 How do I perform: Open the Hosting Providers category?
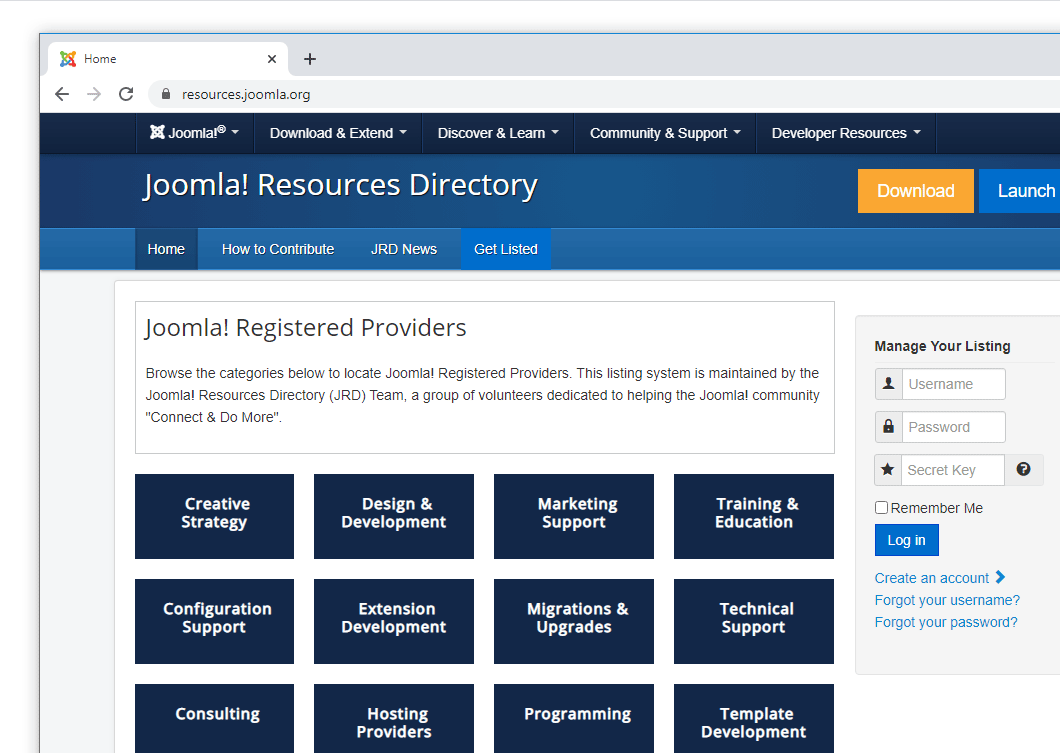coord(393,719)
